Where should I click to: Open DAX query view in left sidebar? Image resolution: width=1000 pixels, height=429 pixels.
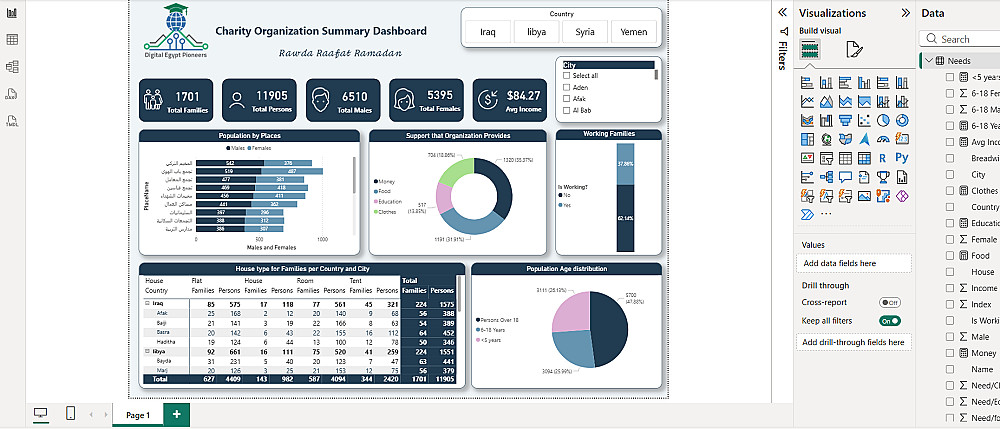[11, 94]
